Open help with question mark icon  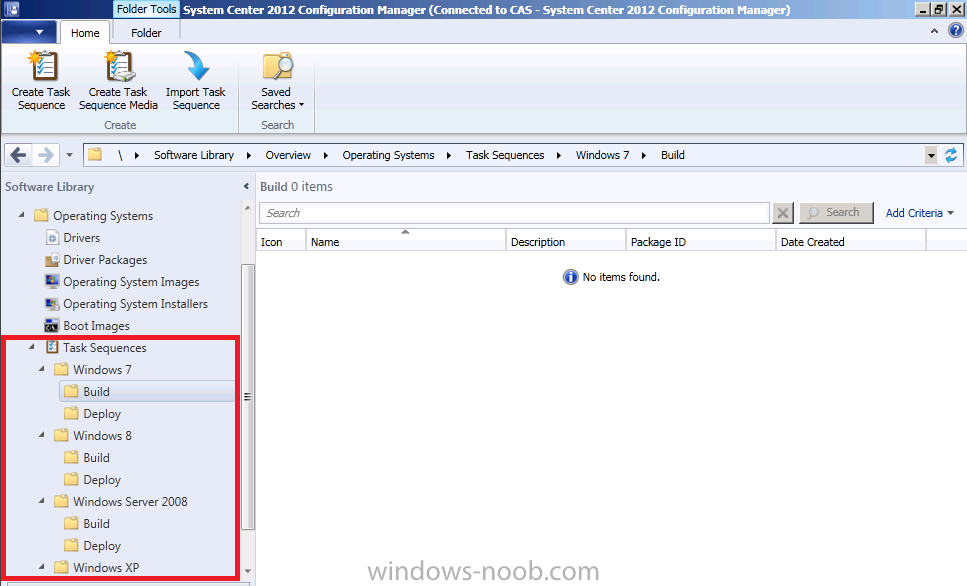click(955, 30)
